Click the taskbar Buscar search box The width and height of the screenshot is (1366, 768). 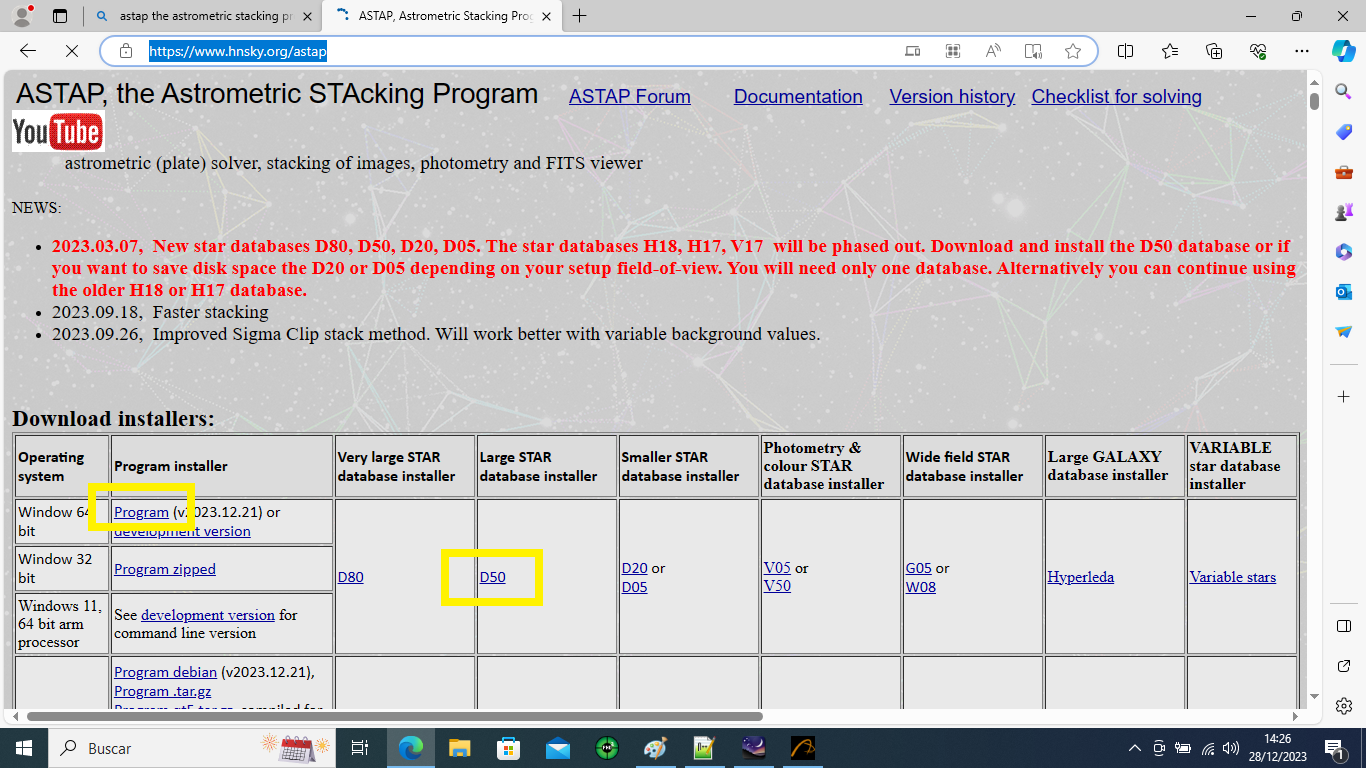click(194, 748)
